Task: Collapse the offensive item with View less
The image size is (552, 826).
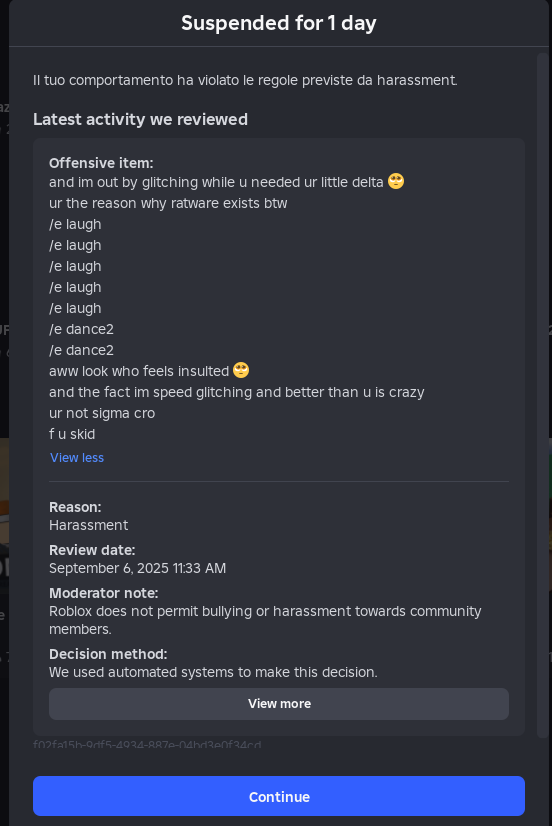Action: (77, 458)
